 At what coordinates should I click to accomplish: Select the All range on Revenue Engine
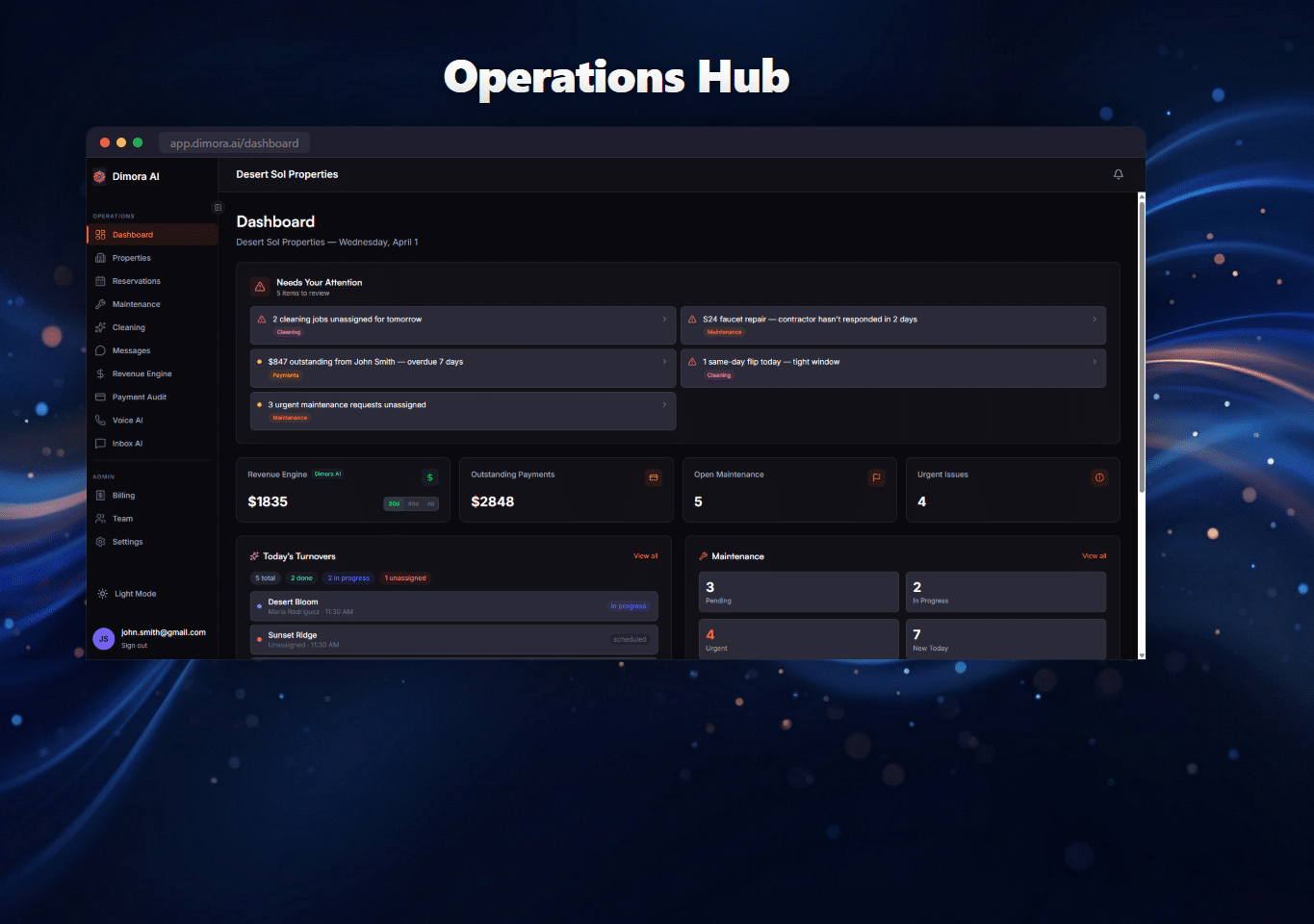tap(430, 503)
